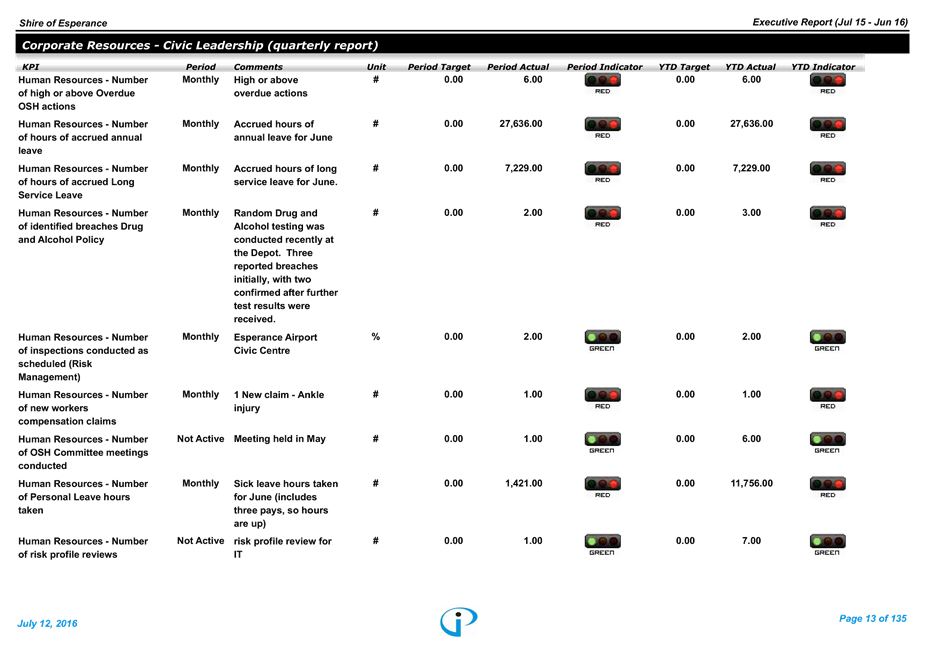Viewport: 928px width, 657px height.
Task: Click green Period indicator for OSH Committee meetings
Action: coord(602,443)
